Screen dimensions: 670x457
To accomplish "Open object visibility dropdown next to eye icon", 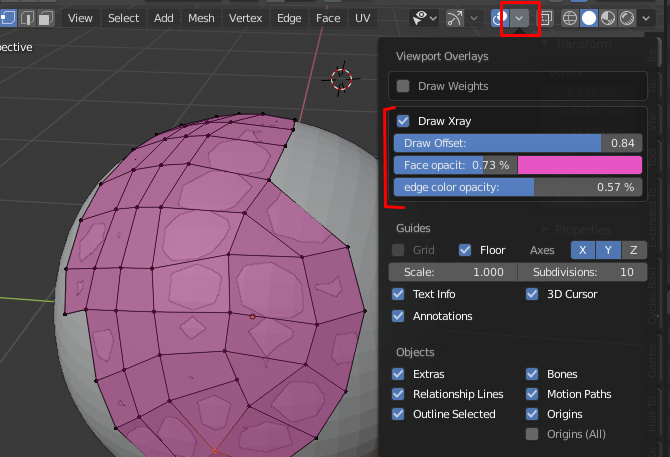I will coord(432,18).
